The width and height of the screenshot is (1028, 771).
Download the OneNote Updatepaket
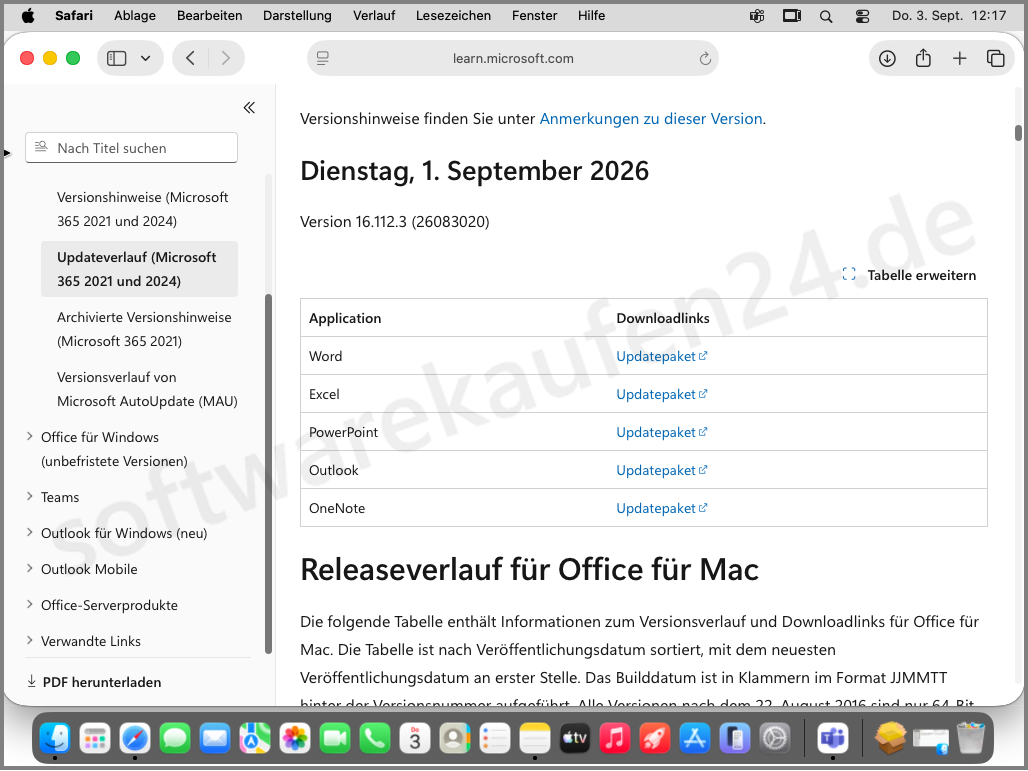coord(662,508)
